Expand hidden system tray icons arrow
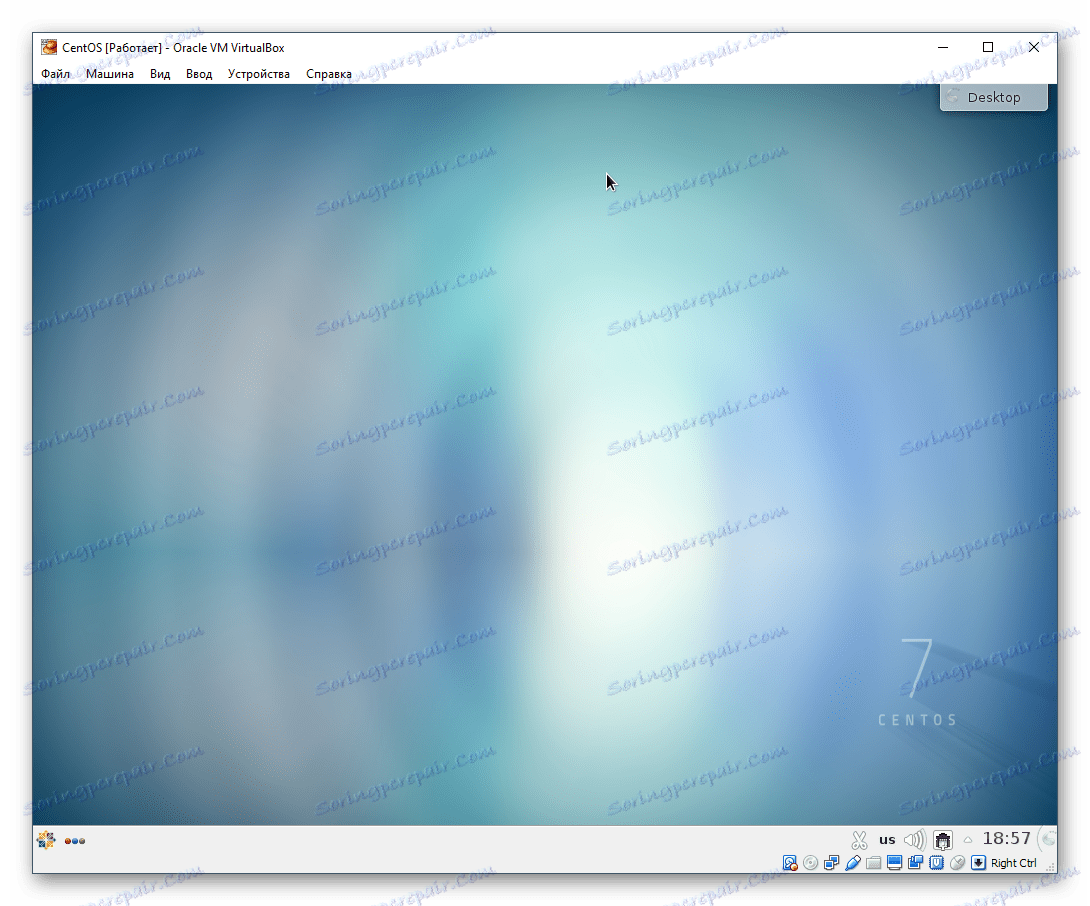Image resolution: width=1090 pixels, height=906 pixels. (x=968, y=840)
